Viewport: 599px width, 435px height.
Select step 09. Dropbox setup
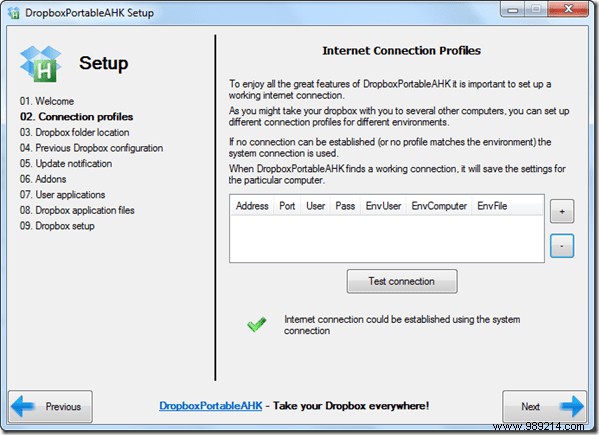click(x=57, y=226)
